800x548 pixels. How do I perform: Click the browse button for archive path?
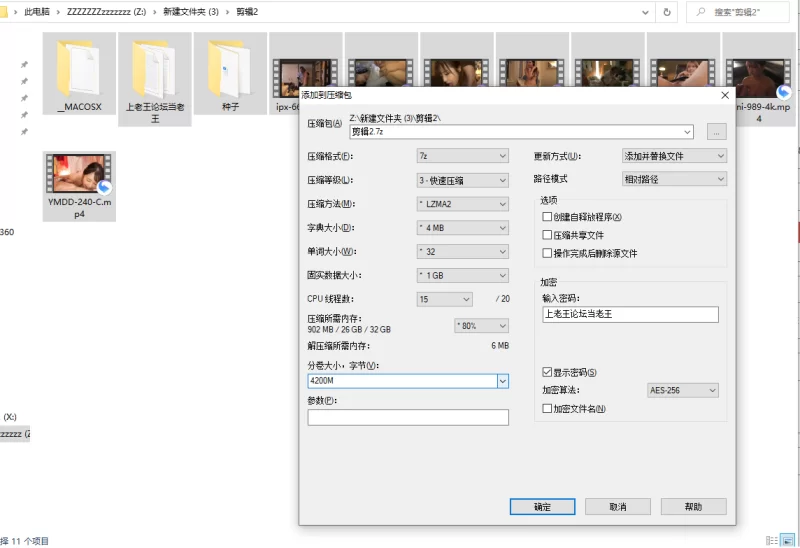click(716, 132)
